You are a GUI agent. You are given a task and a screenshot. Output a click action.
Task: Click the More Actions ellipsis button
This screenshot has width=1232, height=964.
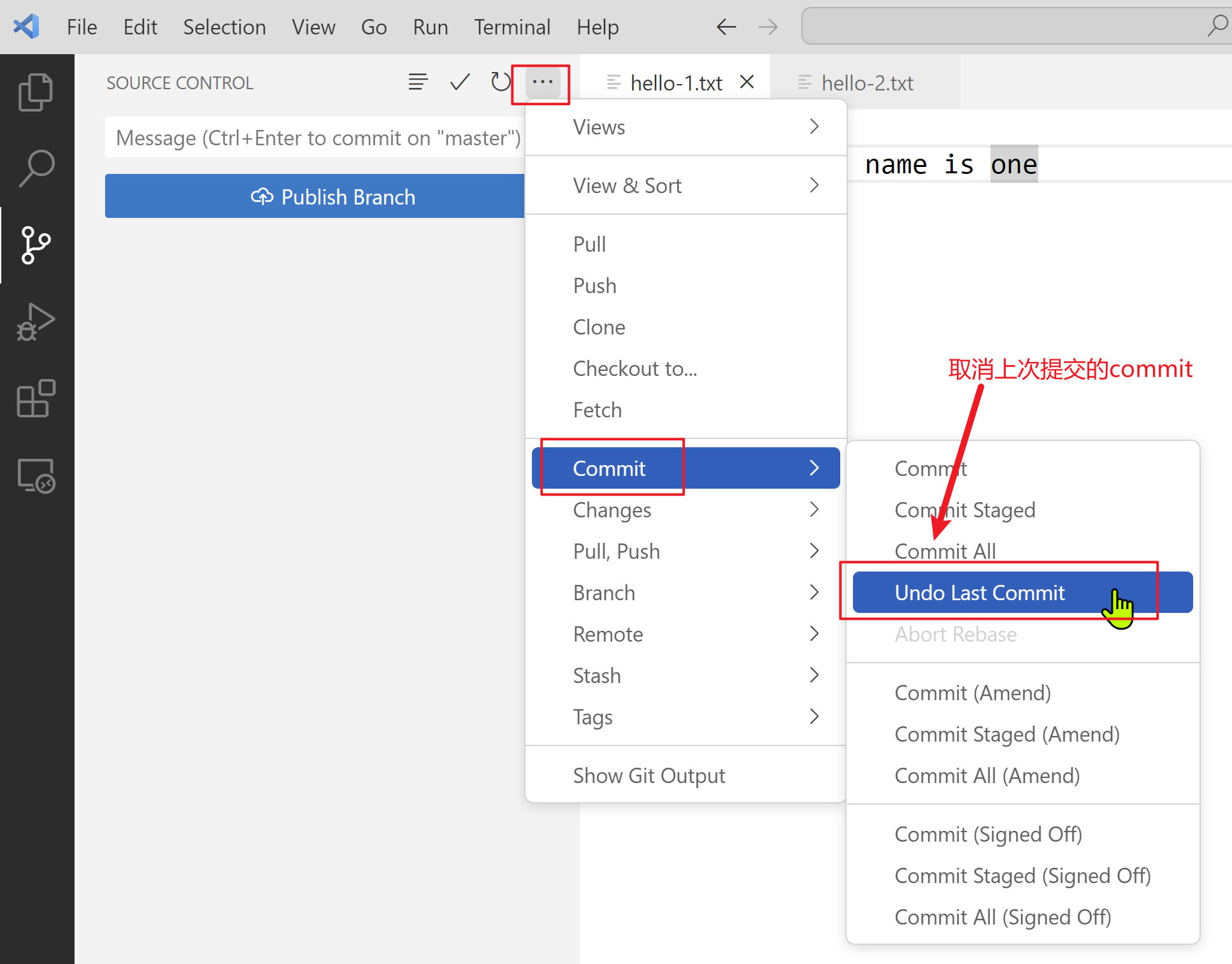[x=542, y=82]
